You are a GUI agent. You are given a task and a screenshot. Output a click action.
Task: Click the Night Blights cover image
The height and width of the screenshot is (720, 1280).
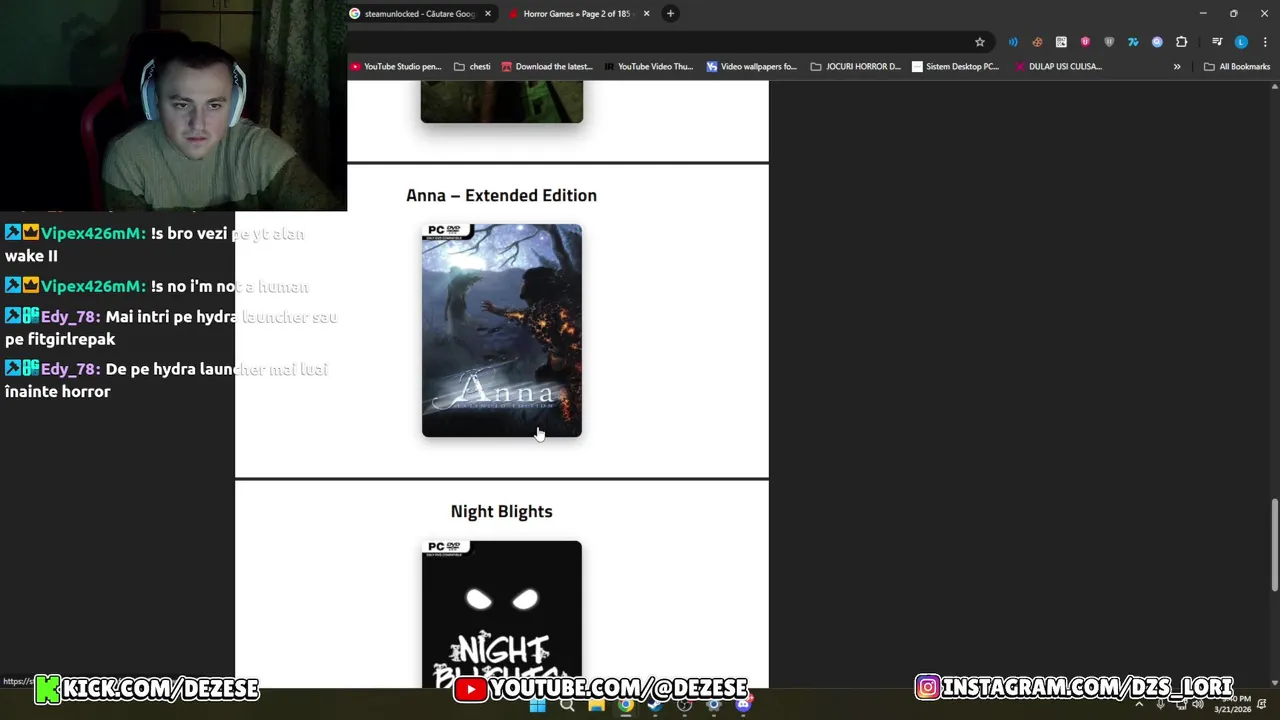(501, 614)
